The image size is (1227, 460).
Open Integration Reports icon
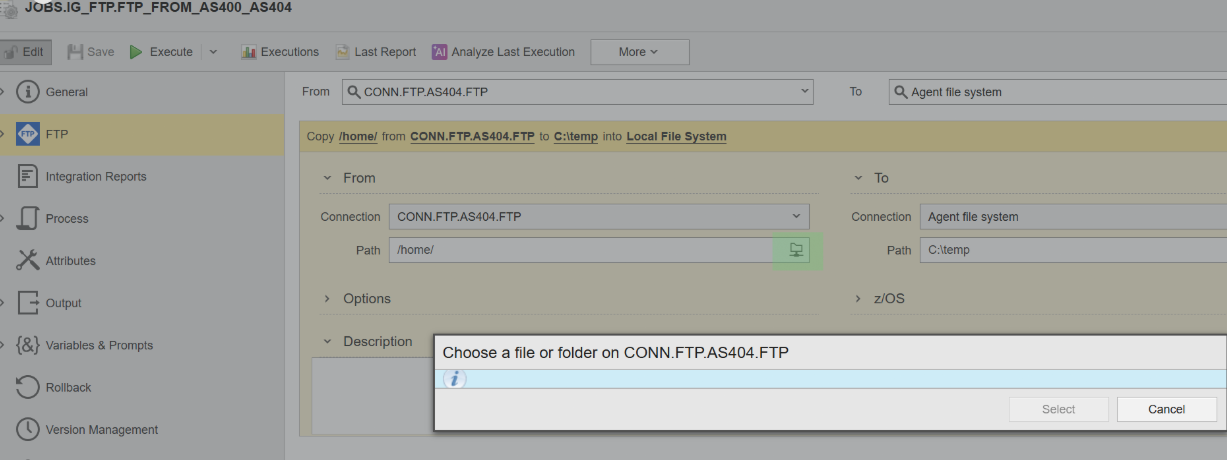(28, 176)
